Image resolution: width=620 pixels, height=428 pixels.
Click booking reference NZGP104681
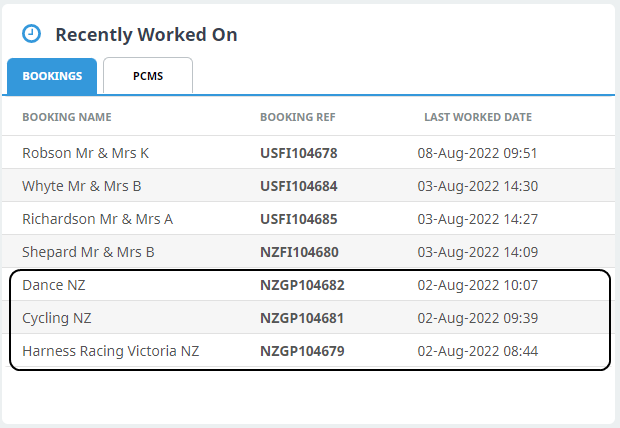coord(302,318)
